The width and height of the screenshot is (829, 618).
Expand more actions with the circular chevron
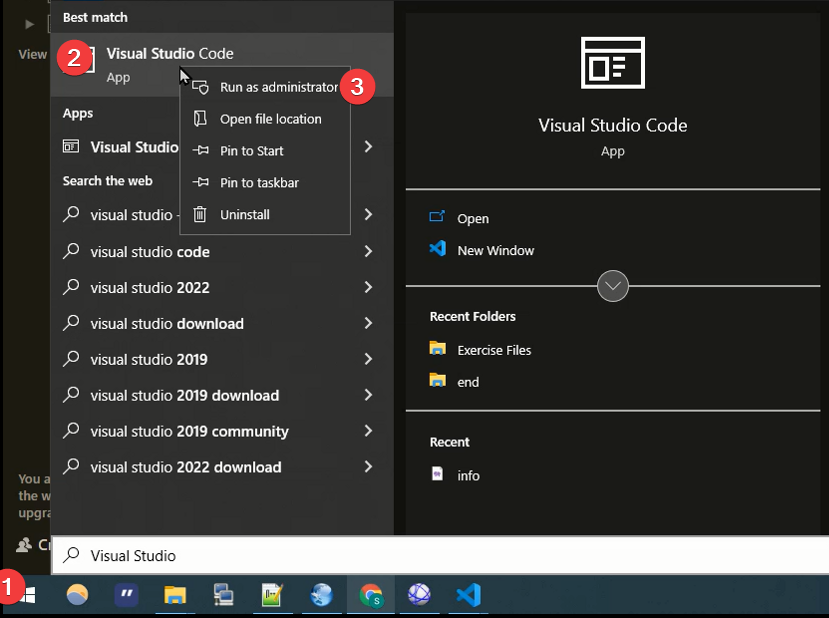tap(613, 286)
